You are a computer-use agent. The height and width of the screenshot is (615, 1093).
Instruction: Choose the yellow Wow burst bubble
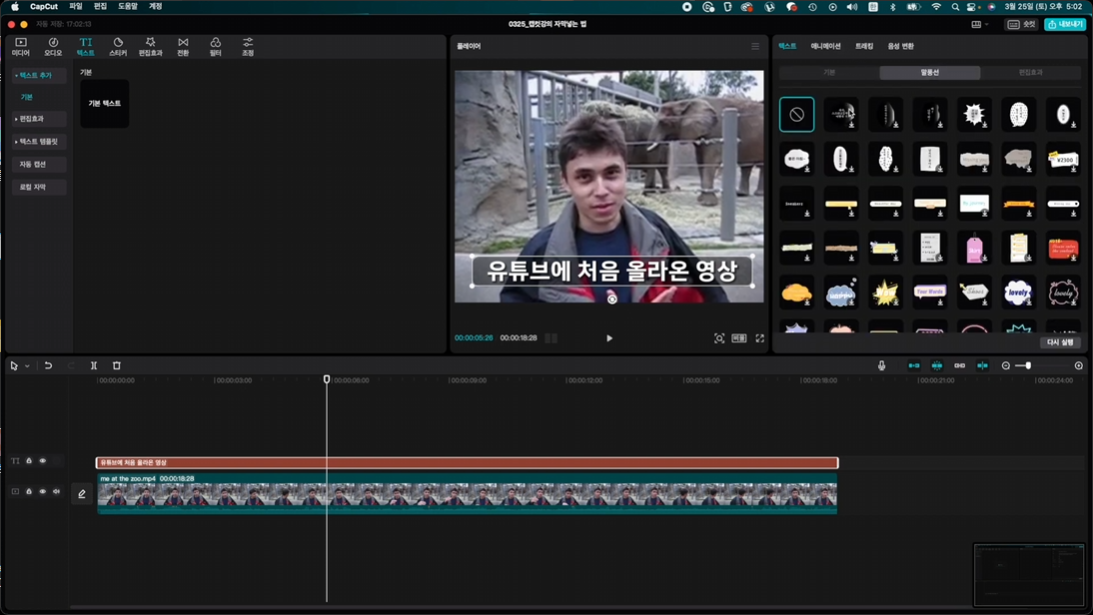pos(885,293)
